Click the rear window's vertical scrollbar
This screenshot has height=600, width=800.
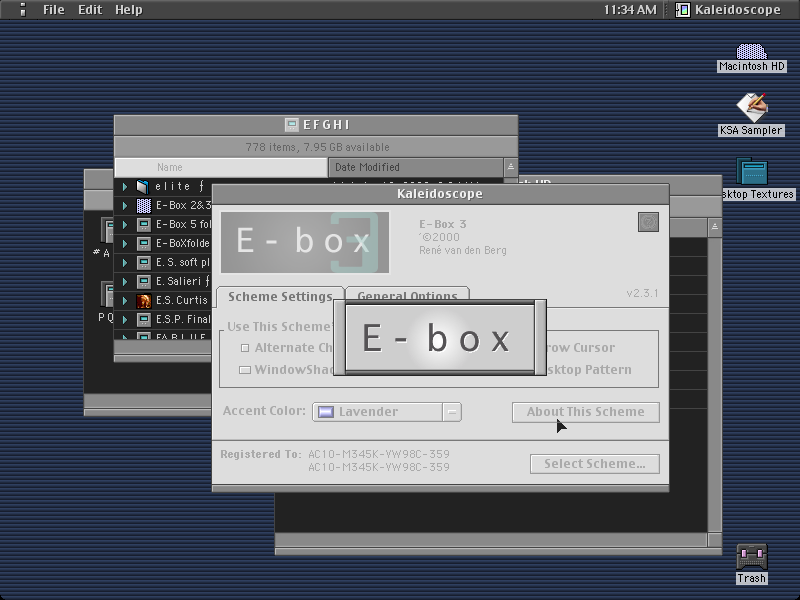pyautogui.click(x=714, y=385)
